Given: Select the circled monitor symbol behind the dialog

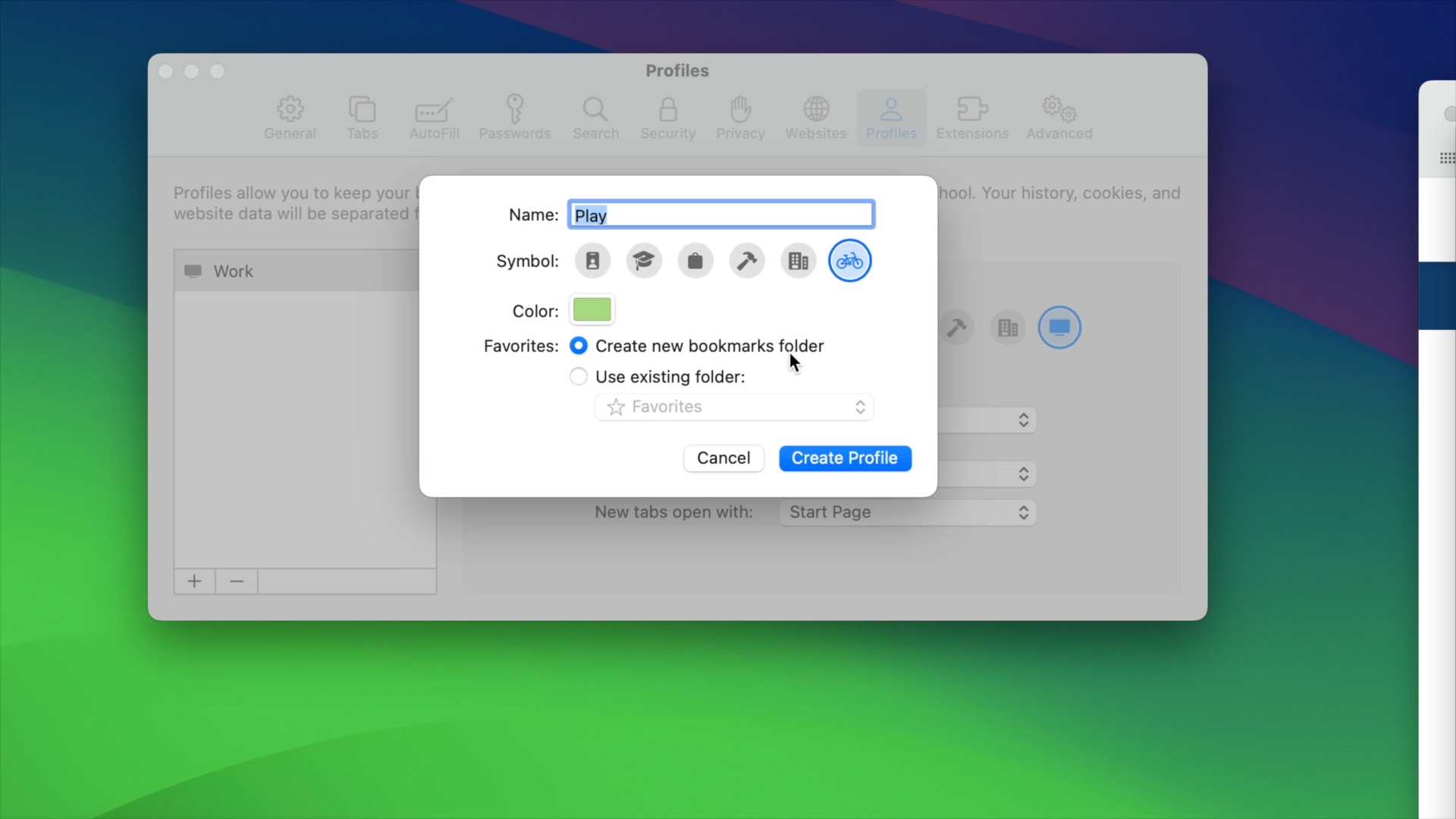Looking at the screenshot, I should pyautogui.click(x=1059, y=327).
